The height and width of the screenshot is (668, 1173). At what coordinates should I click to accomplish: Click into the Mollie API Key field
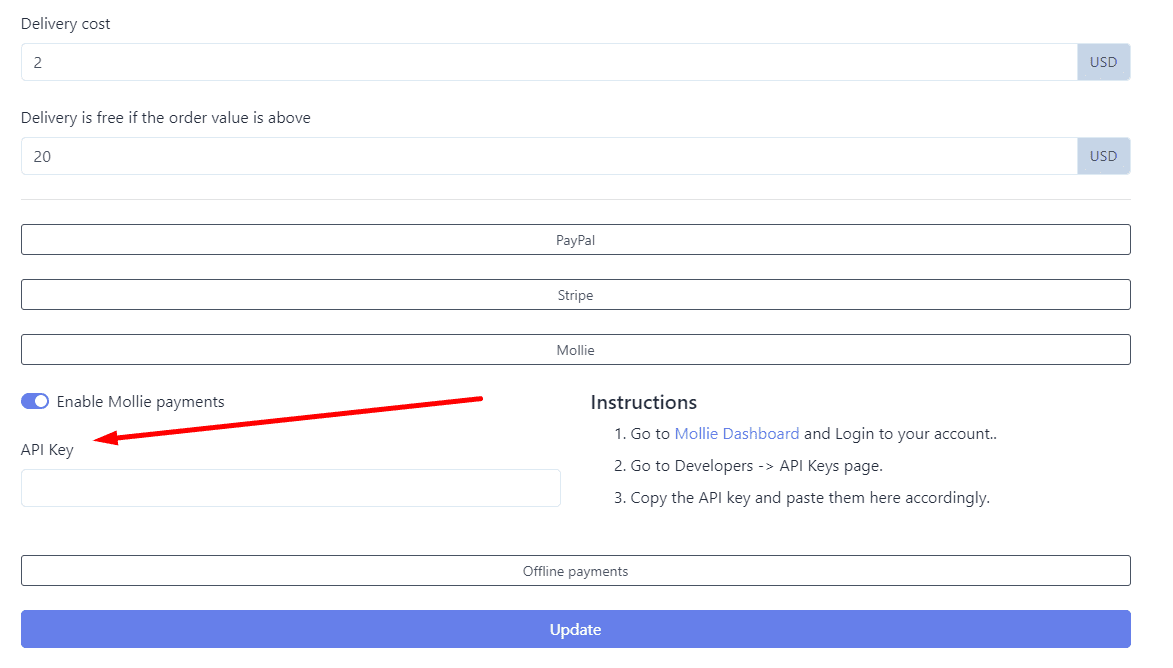[290, 488]
